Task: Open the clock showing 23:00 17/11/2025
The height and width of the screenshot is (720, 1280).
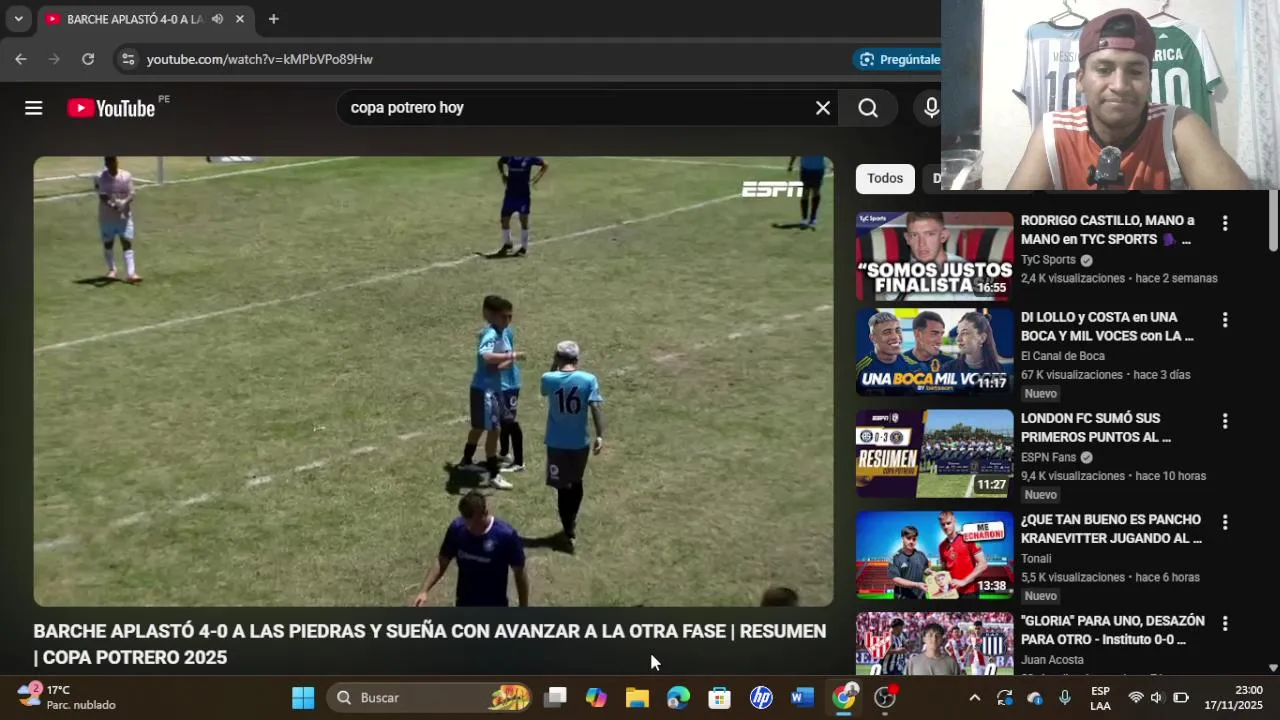Action: pos(1234,697)
